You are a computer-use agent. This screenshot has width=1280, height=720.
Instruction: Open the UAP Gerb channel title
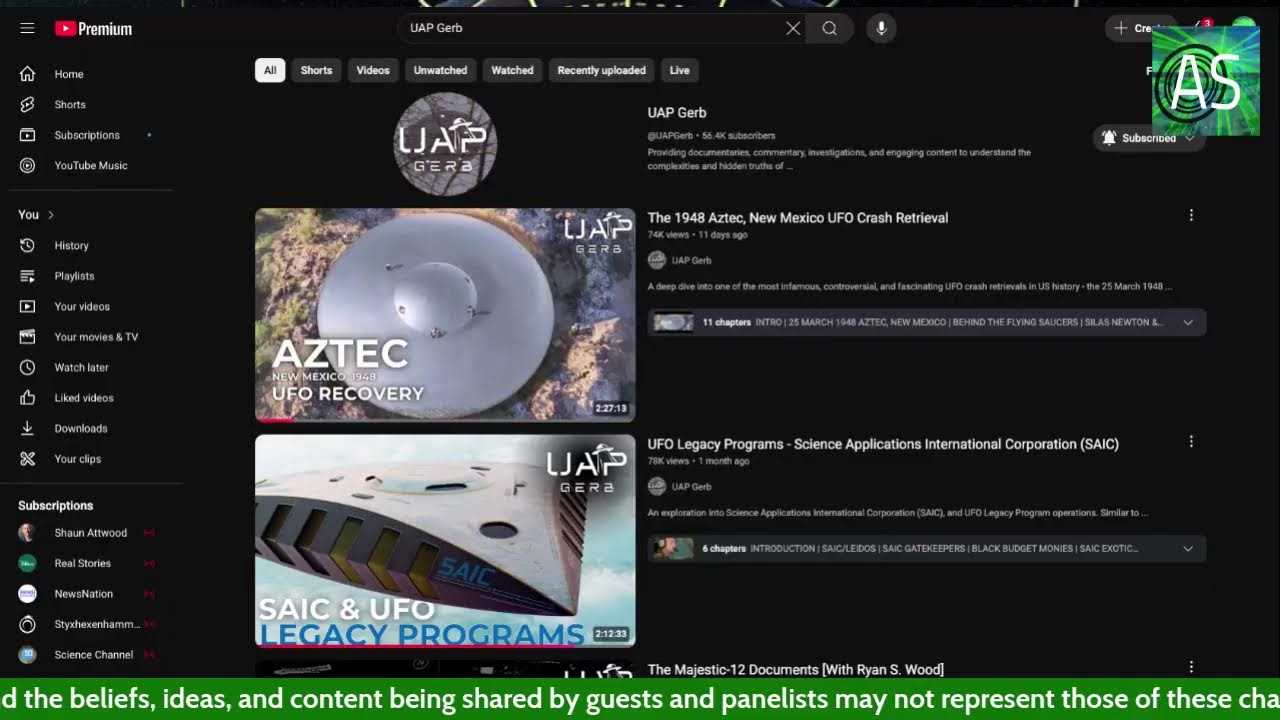click(x=677, y=113)
